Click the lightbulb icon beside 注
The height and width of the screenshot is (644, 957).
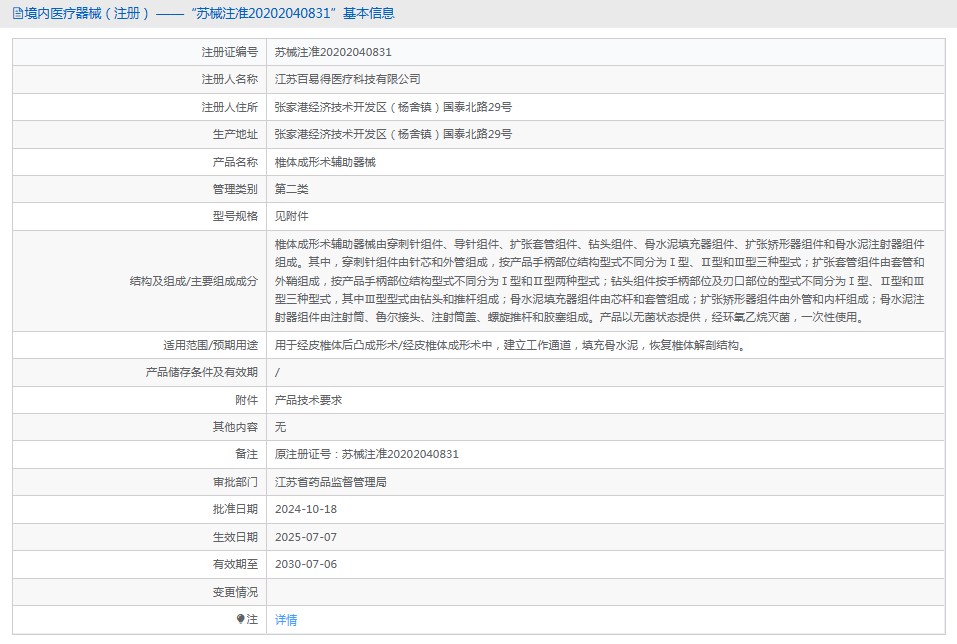pos(241,619)
